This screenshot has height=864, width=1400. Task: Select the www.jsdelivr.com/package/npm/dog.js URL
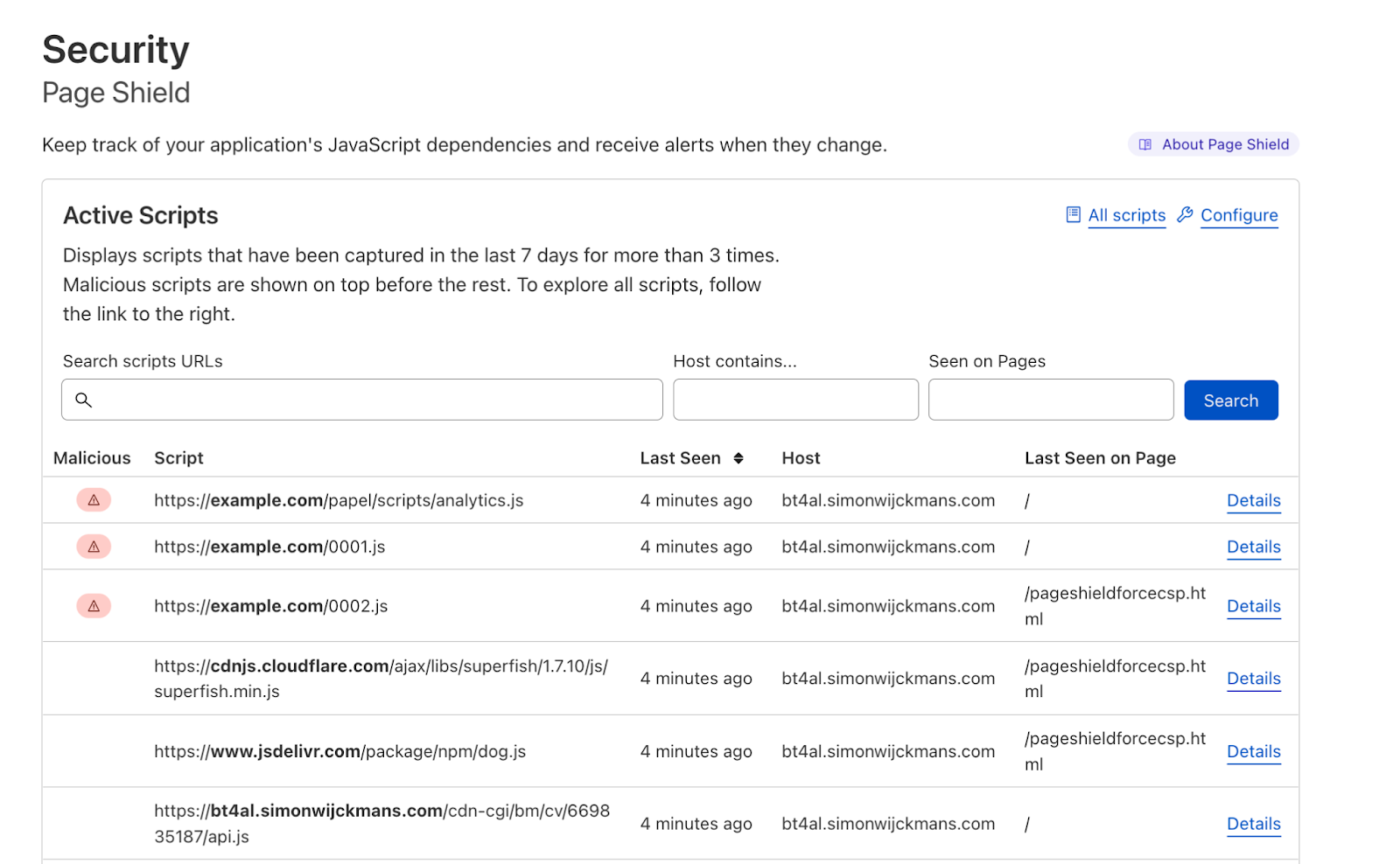(x=339, y=751)
